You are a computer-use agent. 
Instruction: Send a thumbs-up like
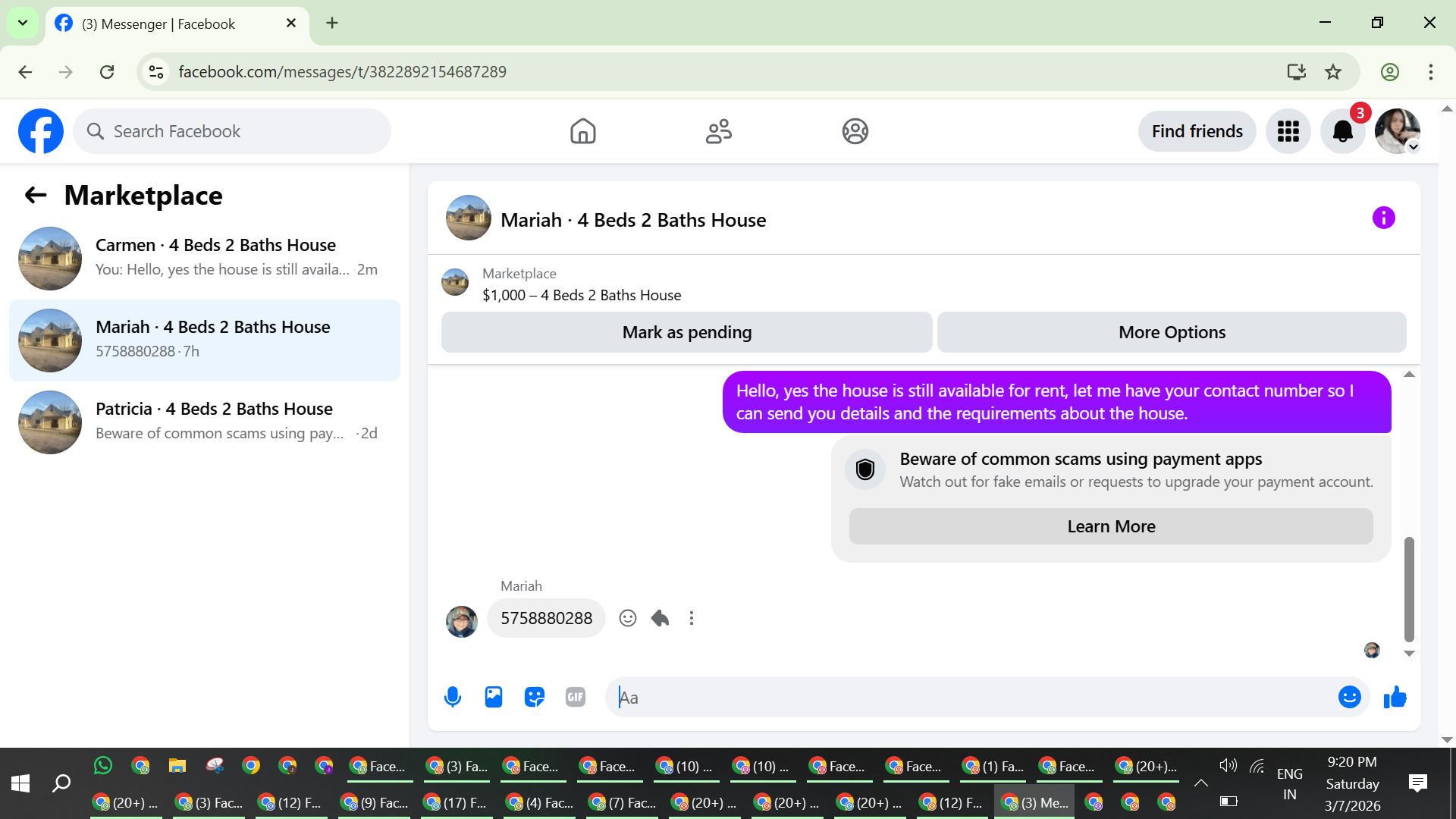click(1395, 697)
